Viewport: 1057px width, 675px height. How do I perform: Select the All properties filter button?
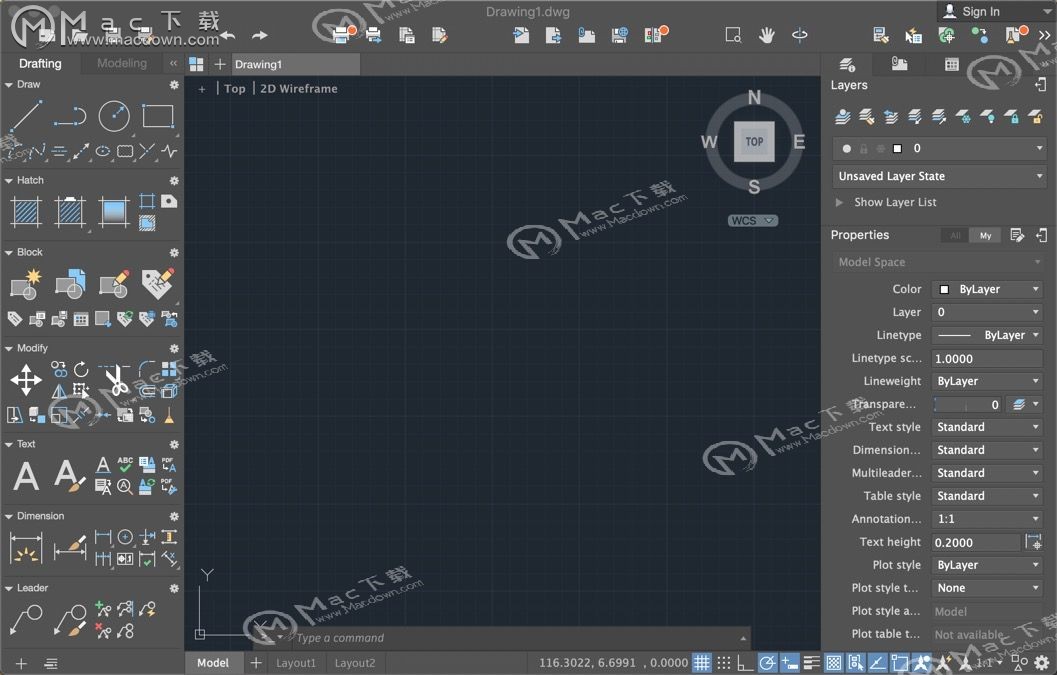pos(955,235)
